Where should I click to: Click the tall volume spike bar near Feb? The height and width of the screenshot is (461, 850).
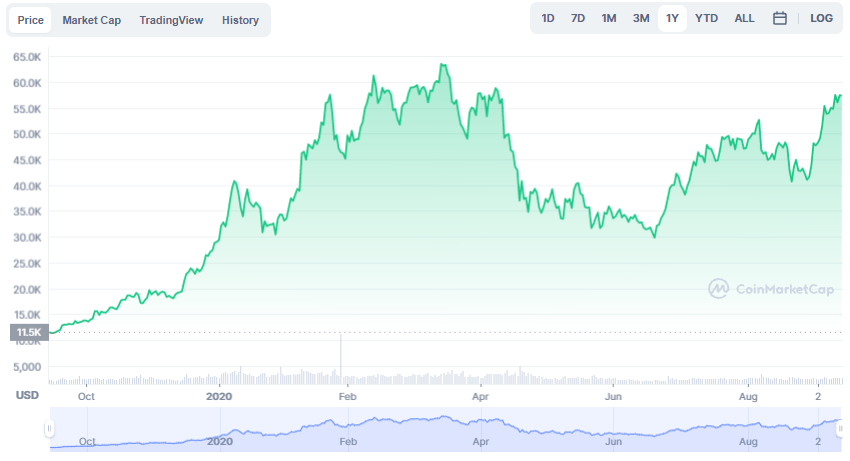click(341, 359)
